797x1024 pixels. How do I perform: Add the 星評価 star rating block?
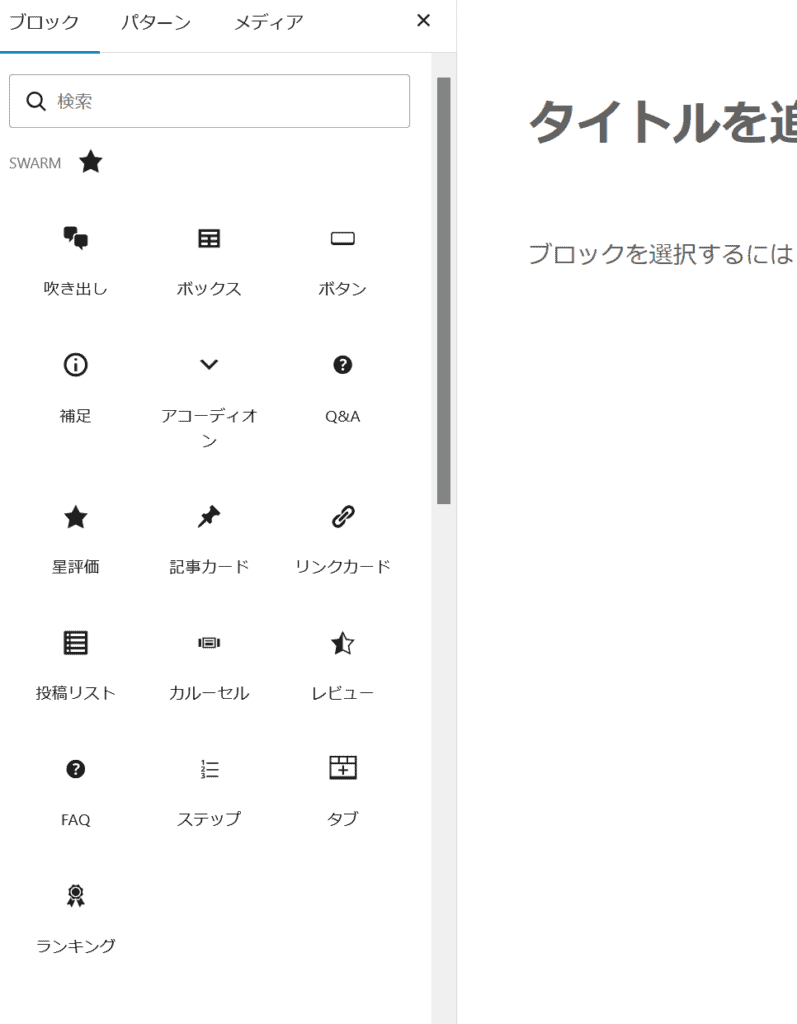(x=76, y=538)
